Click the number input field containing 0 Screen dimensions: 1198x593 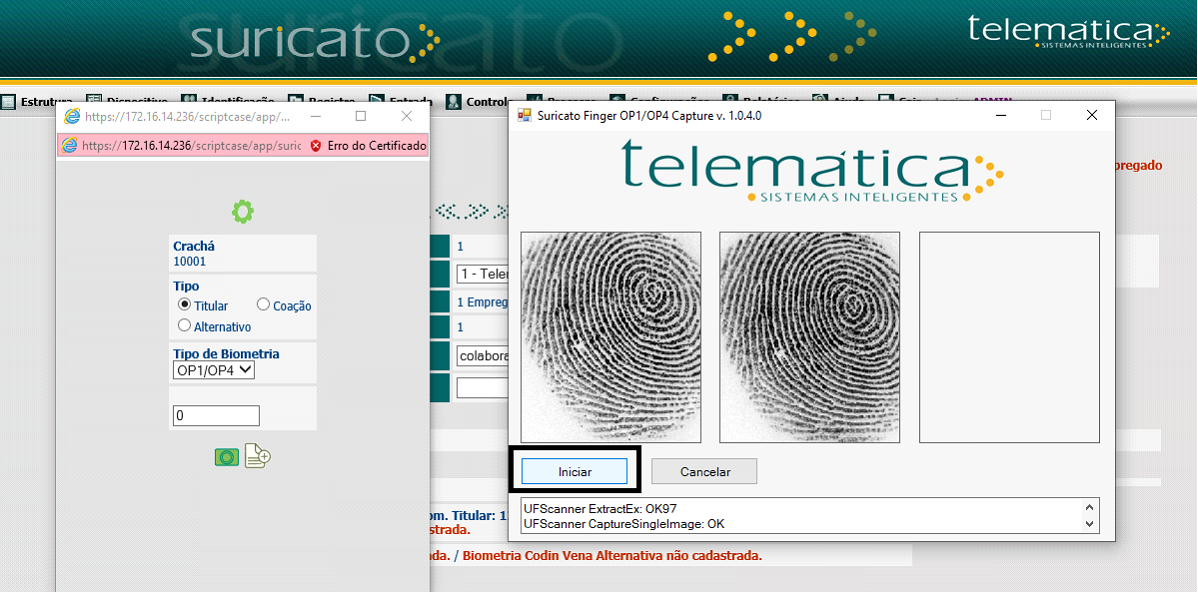tap(216, 416)
